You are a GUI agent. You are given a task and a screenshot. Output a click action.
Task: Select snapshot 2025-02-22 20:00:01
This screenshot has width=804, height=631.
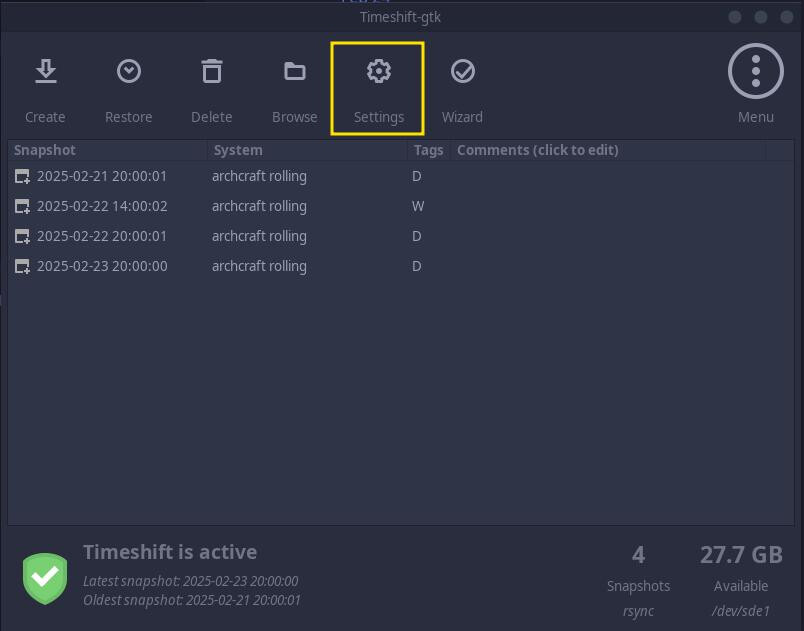pos(400,236)
